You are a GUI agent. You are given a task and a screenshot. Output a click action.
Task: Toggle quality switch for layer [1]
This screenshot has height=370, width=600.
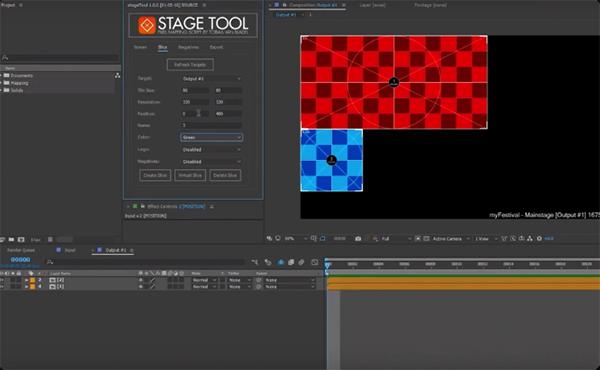[x=152, y=287]
